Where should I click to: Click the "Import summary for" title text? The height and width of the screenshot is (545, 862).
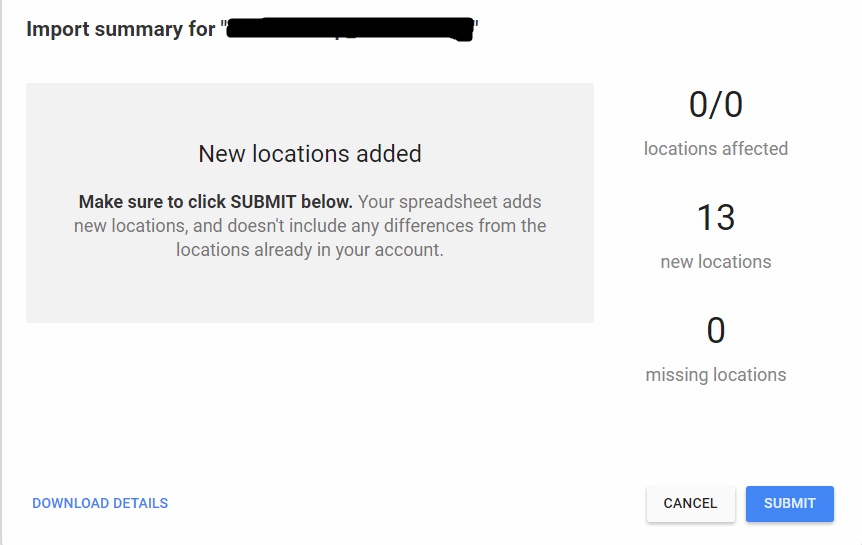(x=120, y=29)
